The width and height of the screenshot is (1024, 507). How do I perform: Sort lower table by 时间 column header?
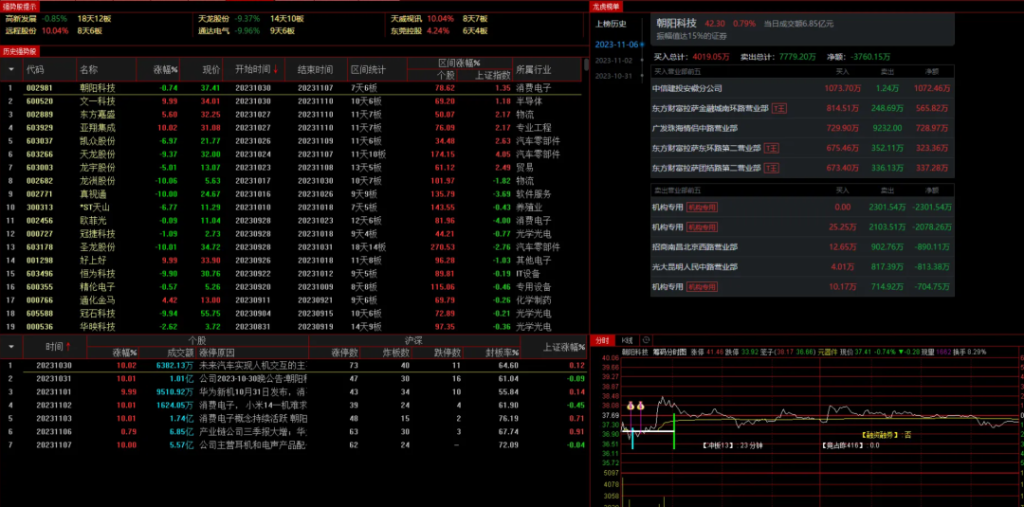[x=57, y=346]
